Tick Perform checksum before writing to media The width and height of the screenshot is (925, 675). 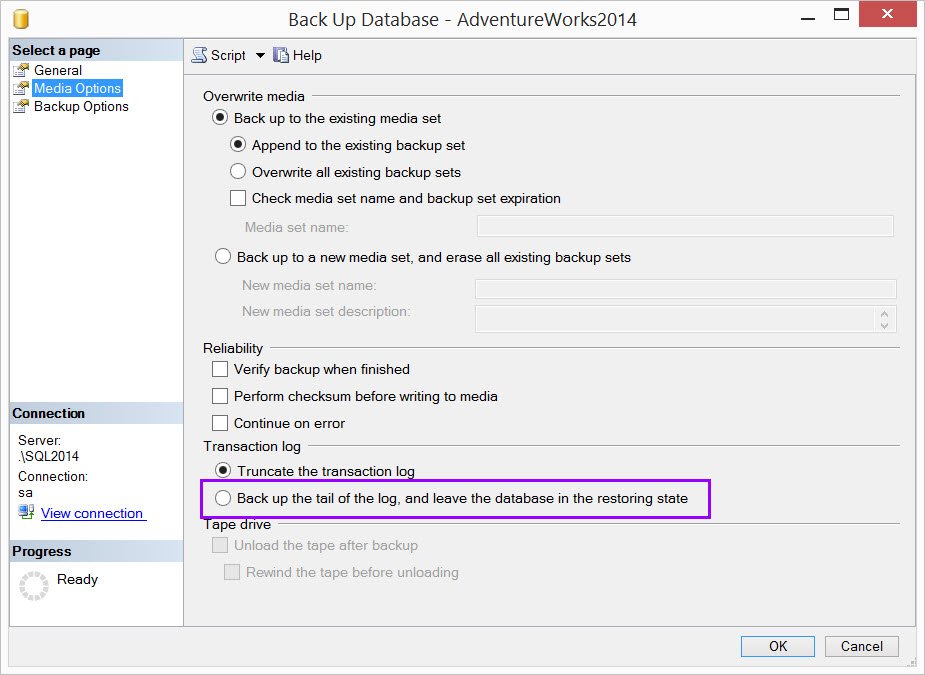(x=220, y=396)
